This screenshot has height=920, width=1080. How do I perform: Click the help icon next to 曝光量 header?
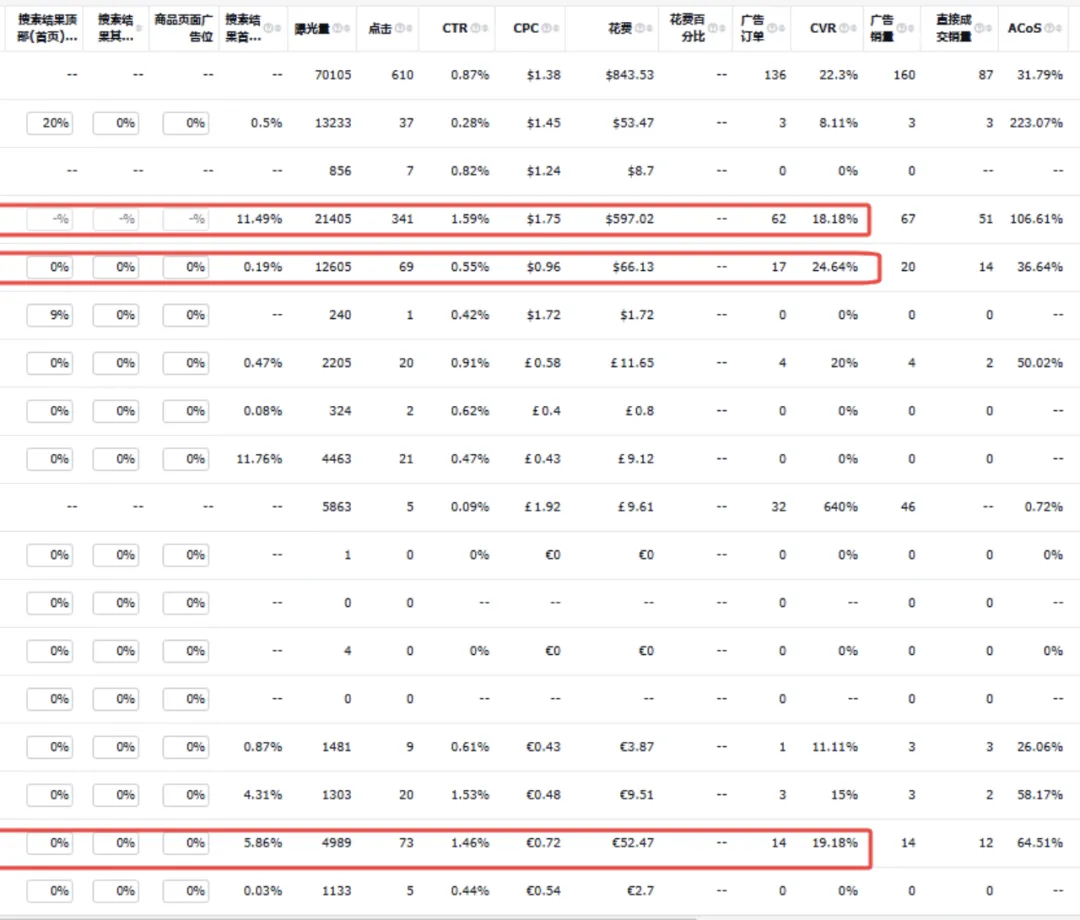point(338,28)
